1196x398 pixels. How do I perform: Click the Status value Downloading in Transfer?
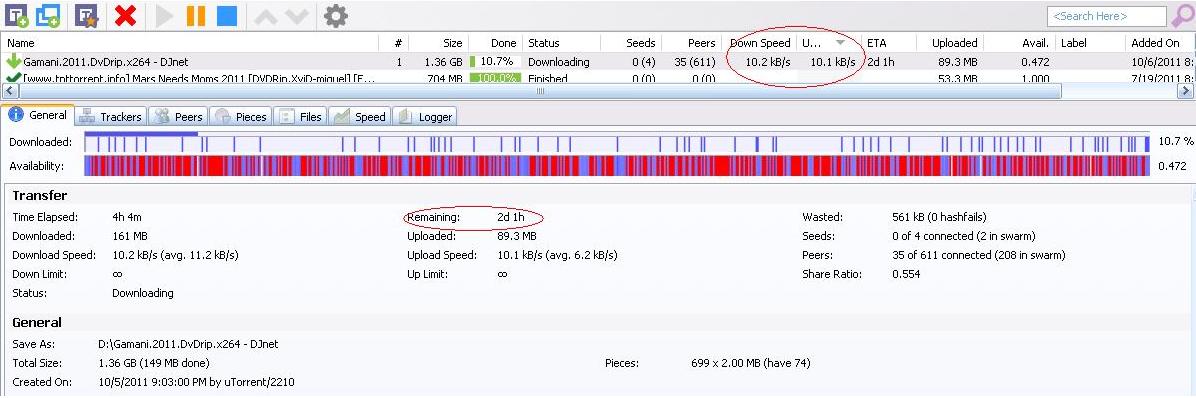143,294
